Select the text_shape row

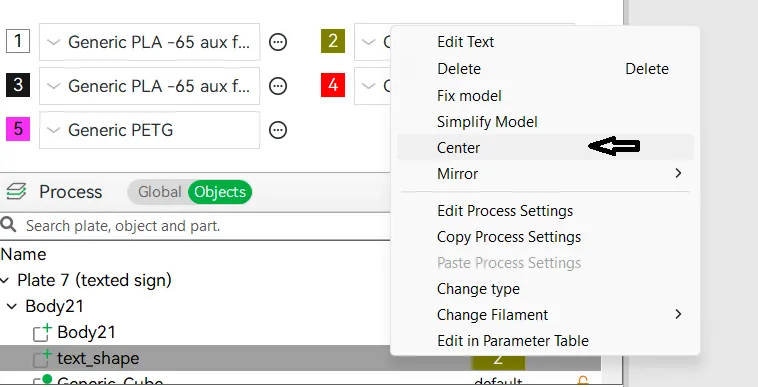(x=195, y=358)
